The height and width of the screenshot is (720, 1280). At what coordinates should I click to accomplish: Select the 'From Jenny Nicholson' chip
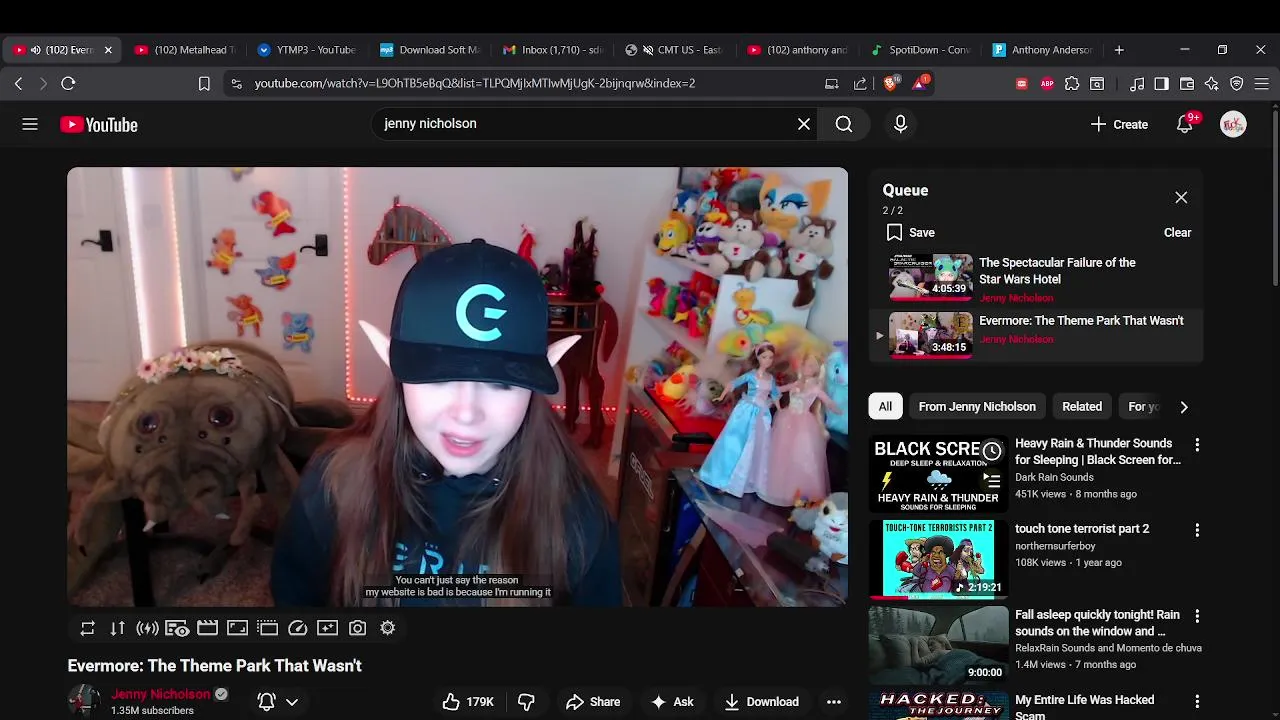coord(977,407)
